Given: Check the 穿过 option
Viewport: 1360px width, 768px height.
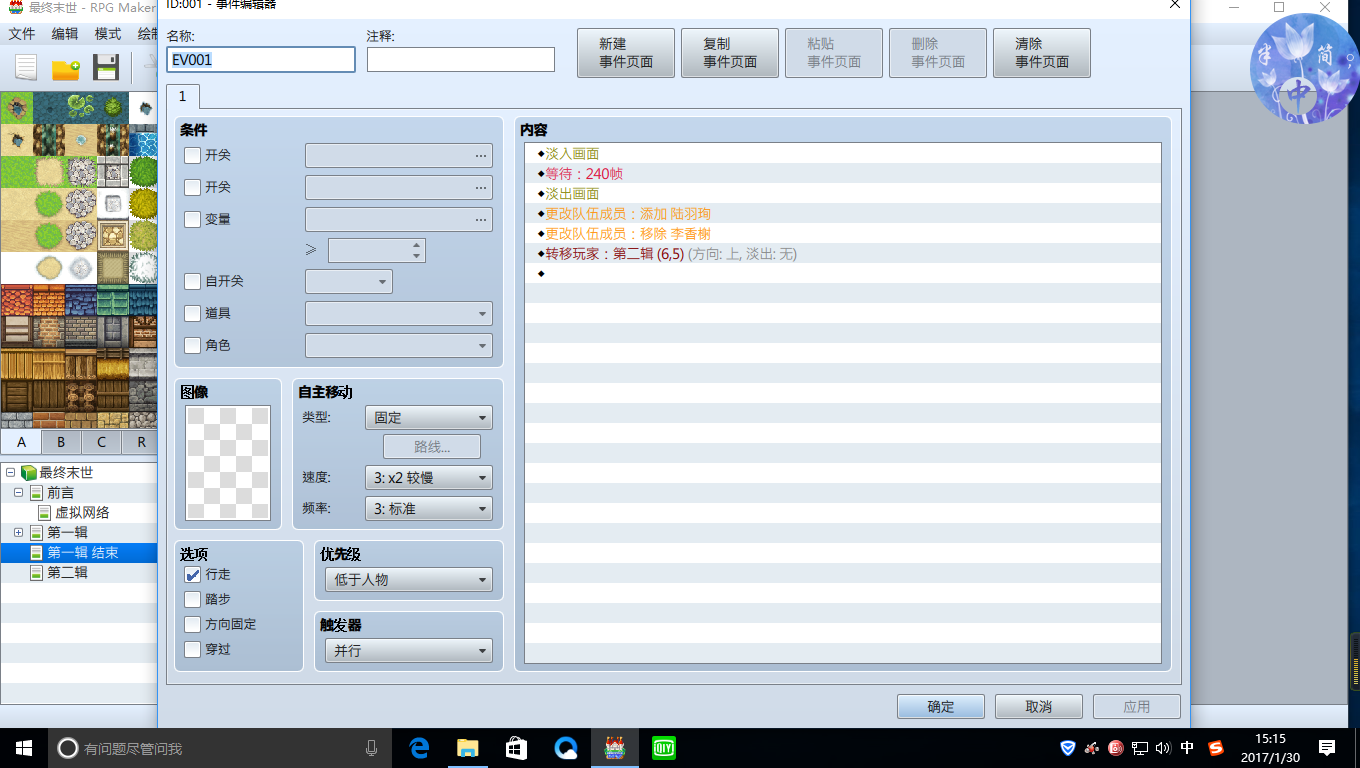Looking at the screenshot, I should pos(193,649).
